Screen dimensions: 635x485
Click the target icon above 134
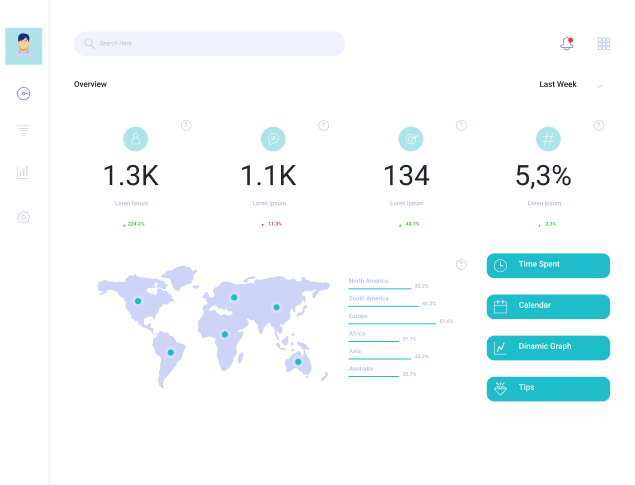(x=410, y=138)
